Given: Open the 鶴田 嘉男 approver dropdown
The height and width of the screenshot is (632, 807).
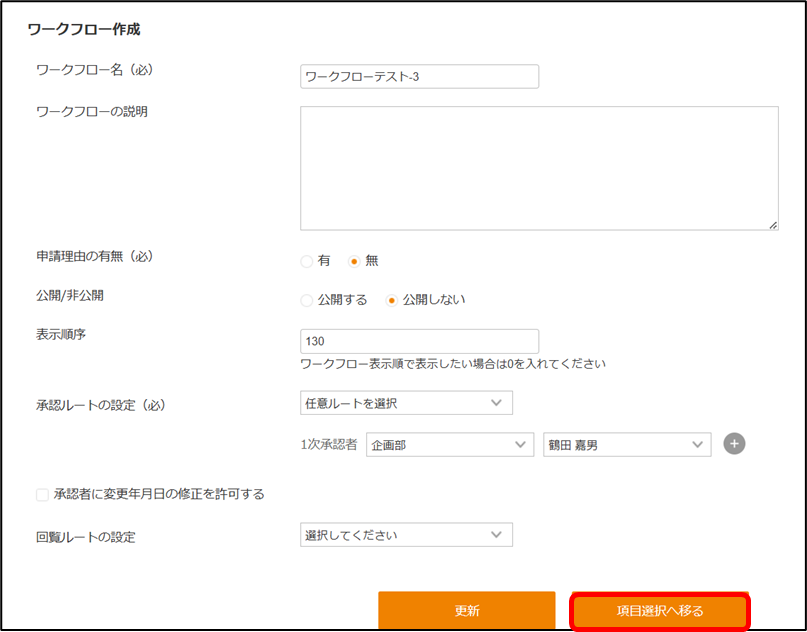Looking at the screenshot, I should pyautogui.click(x=627, y=445).
